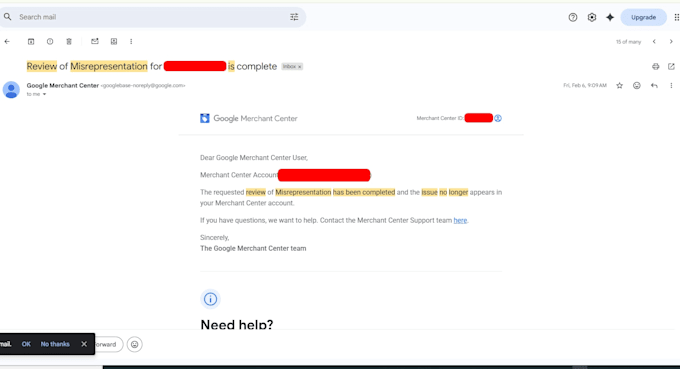
Task: Reply to the email with the arrow icon
Action: (x=654, y=85)
